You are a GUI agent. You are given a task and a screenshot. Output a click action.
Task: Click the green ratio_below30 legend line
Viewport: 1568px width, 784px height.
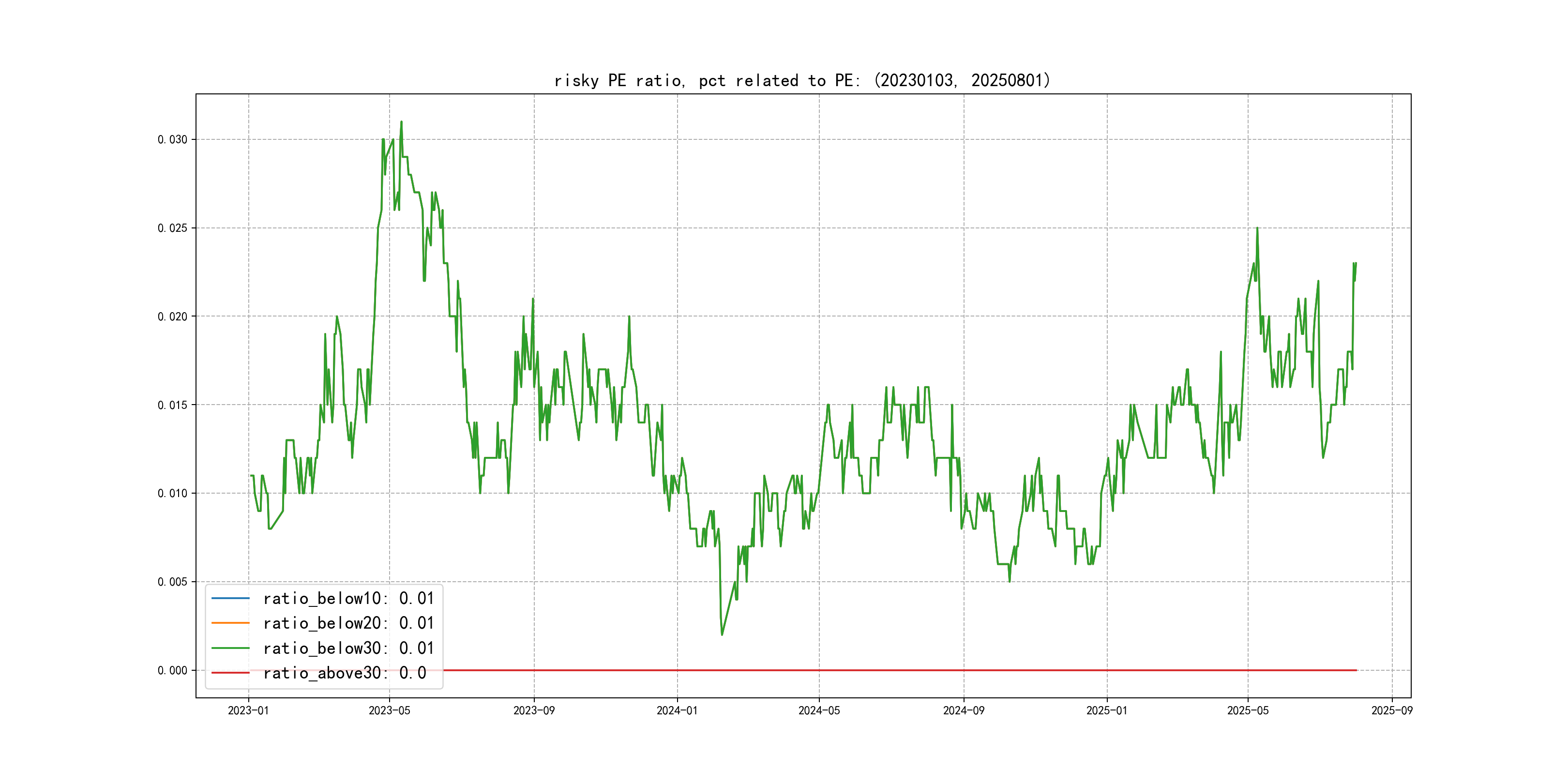tap(230, 648)
